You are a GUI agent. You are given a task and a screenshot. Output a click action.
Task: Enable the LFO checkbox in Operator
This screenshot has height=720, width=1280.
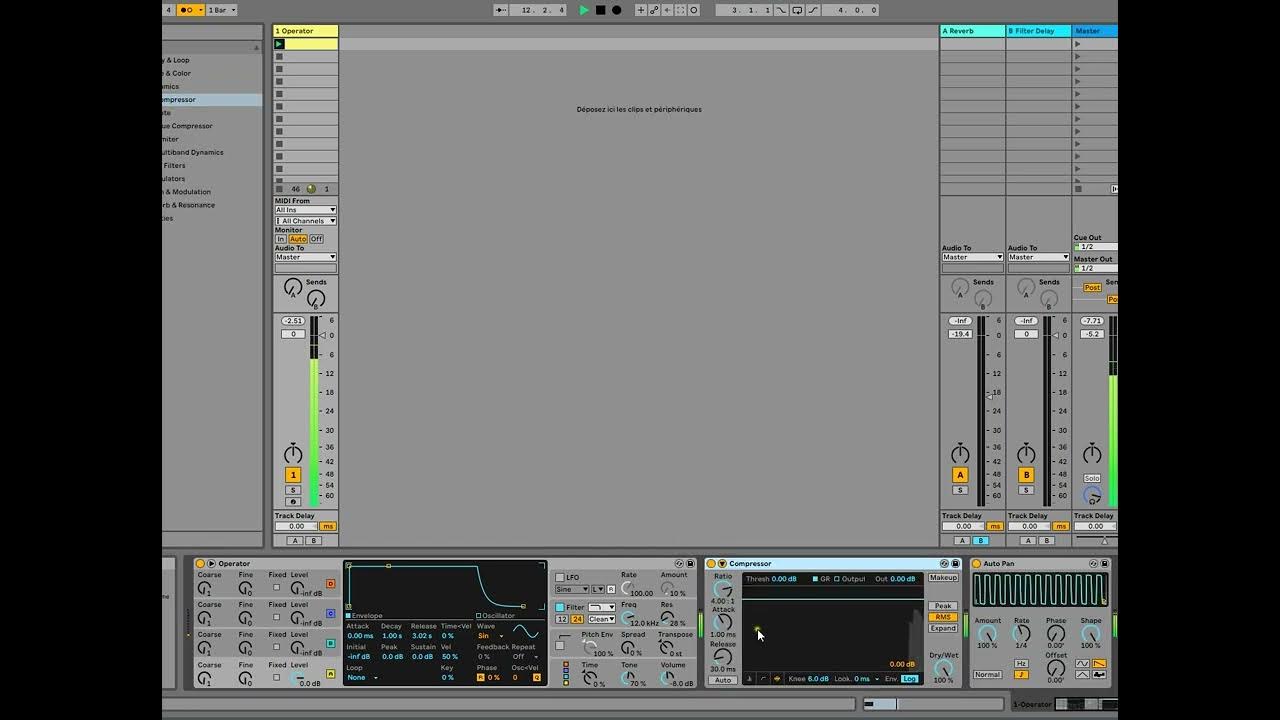coord(560,578)
